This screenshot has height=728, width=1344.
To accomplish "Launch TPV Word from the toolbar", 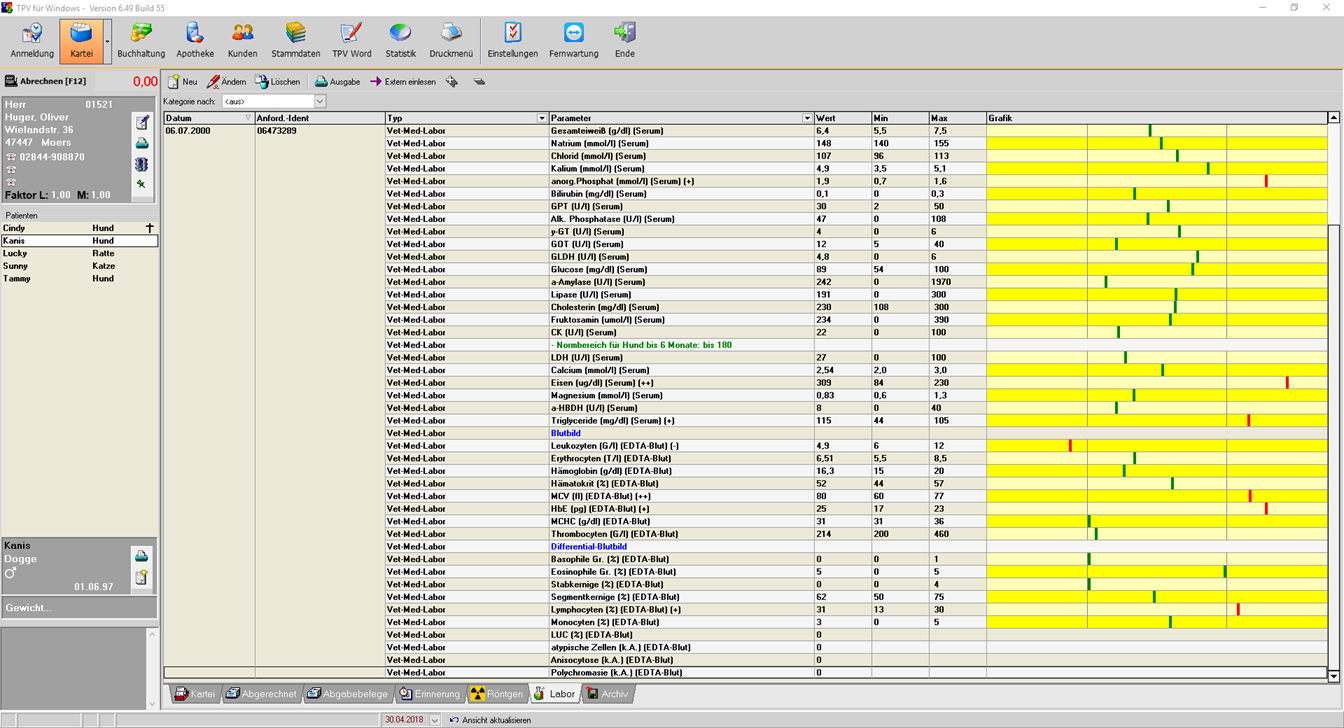I will (x=351, y=40).
